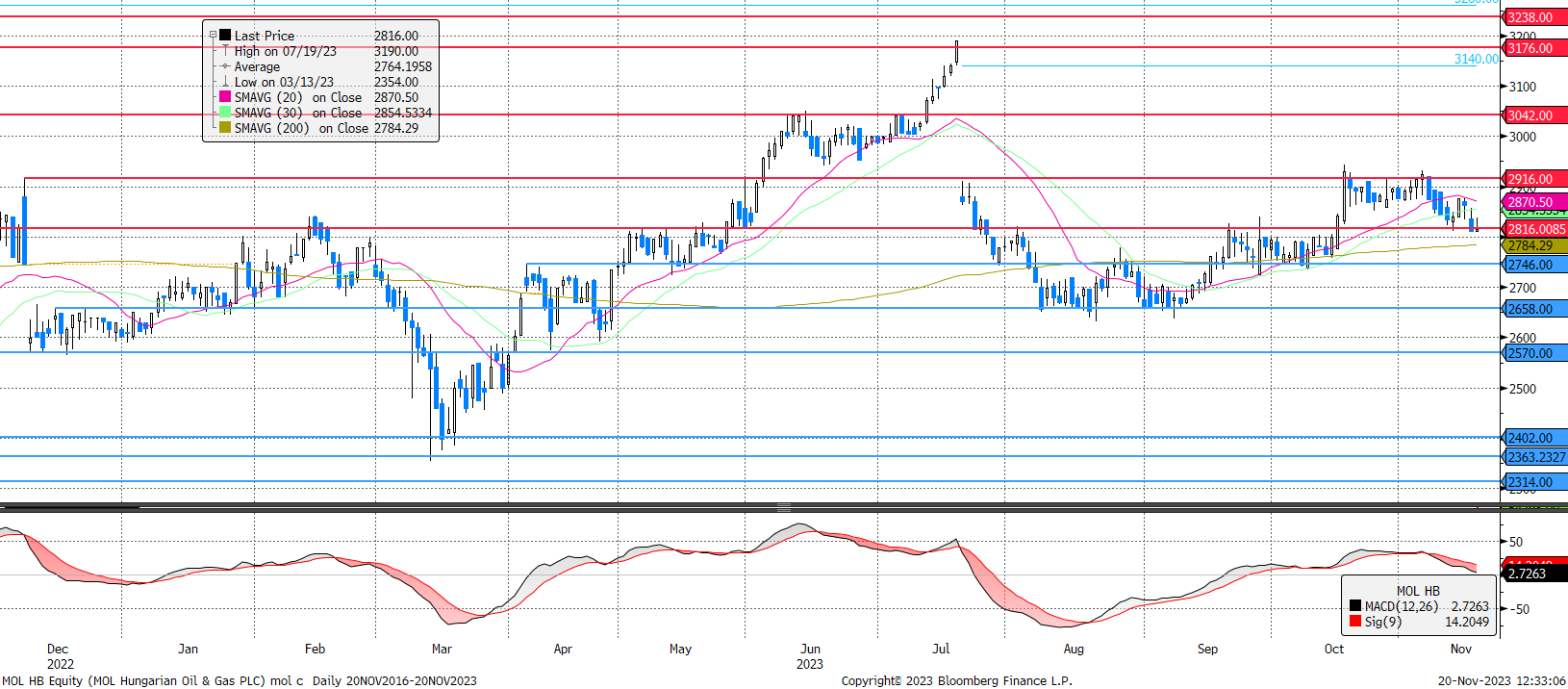Select the 'Last Price' legend label
Screen dimensions: 1568x689
(x=265, y=36)
